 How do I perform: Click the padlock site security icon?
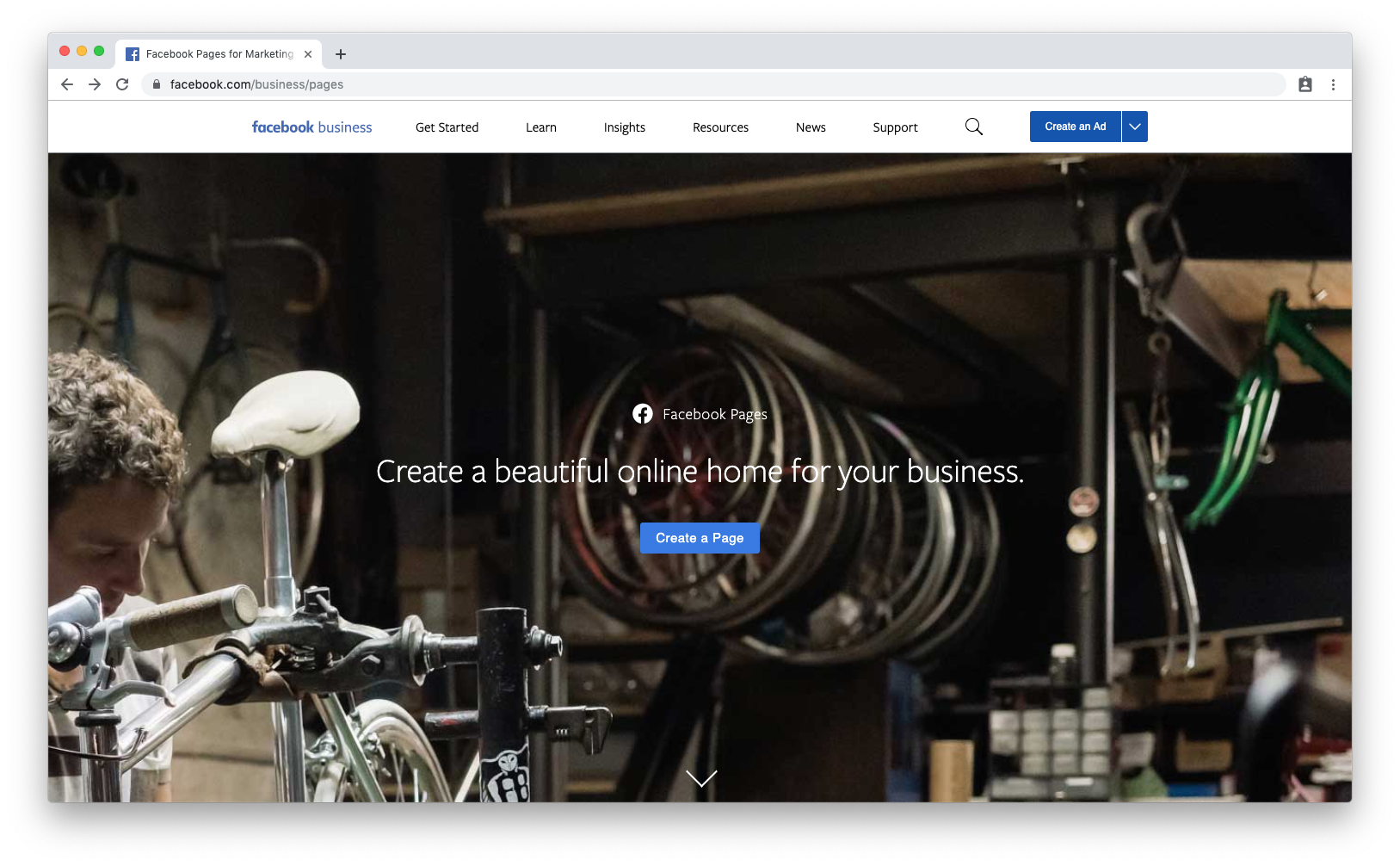click(x=157, y=84)
